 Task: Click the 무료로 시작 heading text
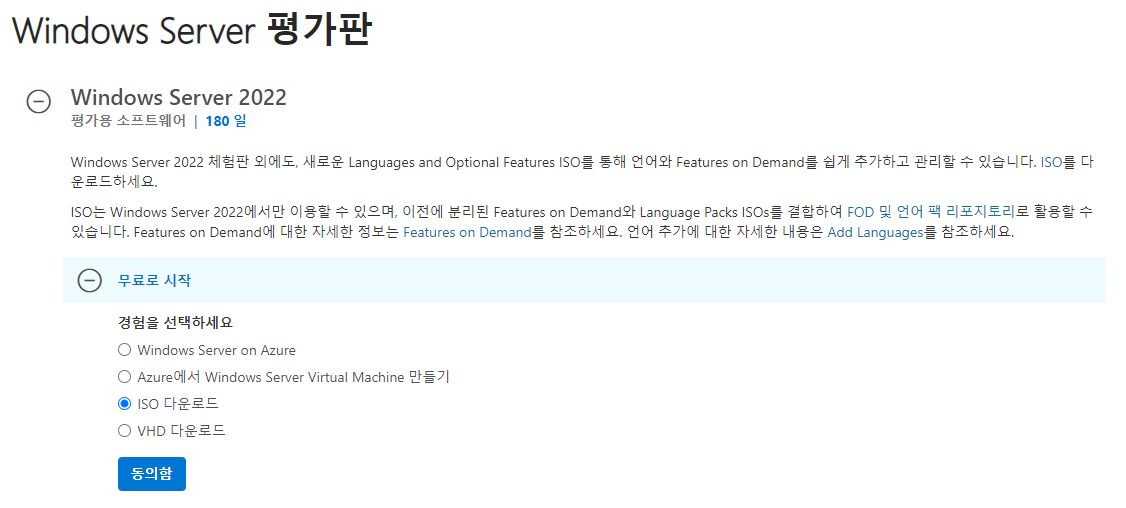point(154,280)
